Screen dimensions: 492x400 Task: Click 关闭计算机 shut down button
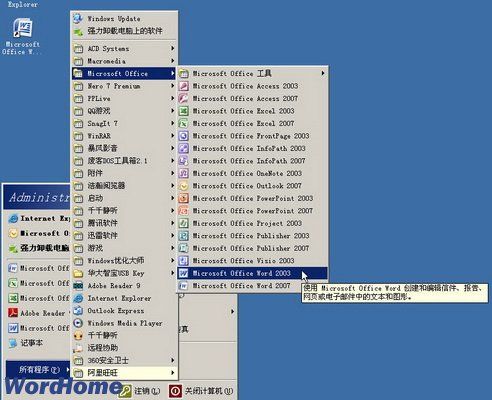point(201,391)
